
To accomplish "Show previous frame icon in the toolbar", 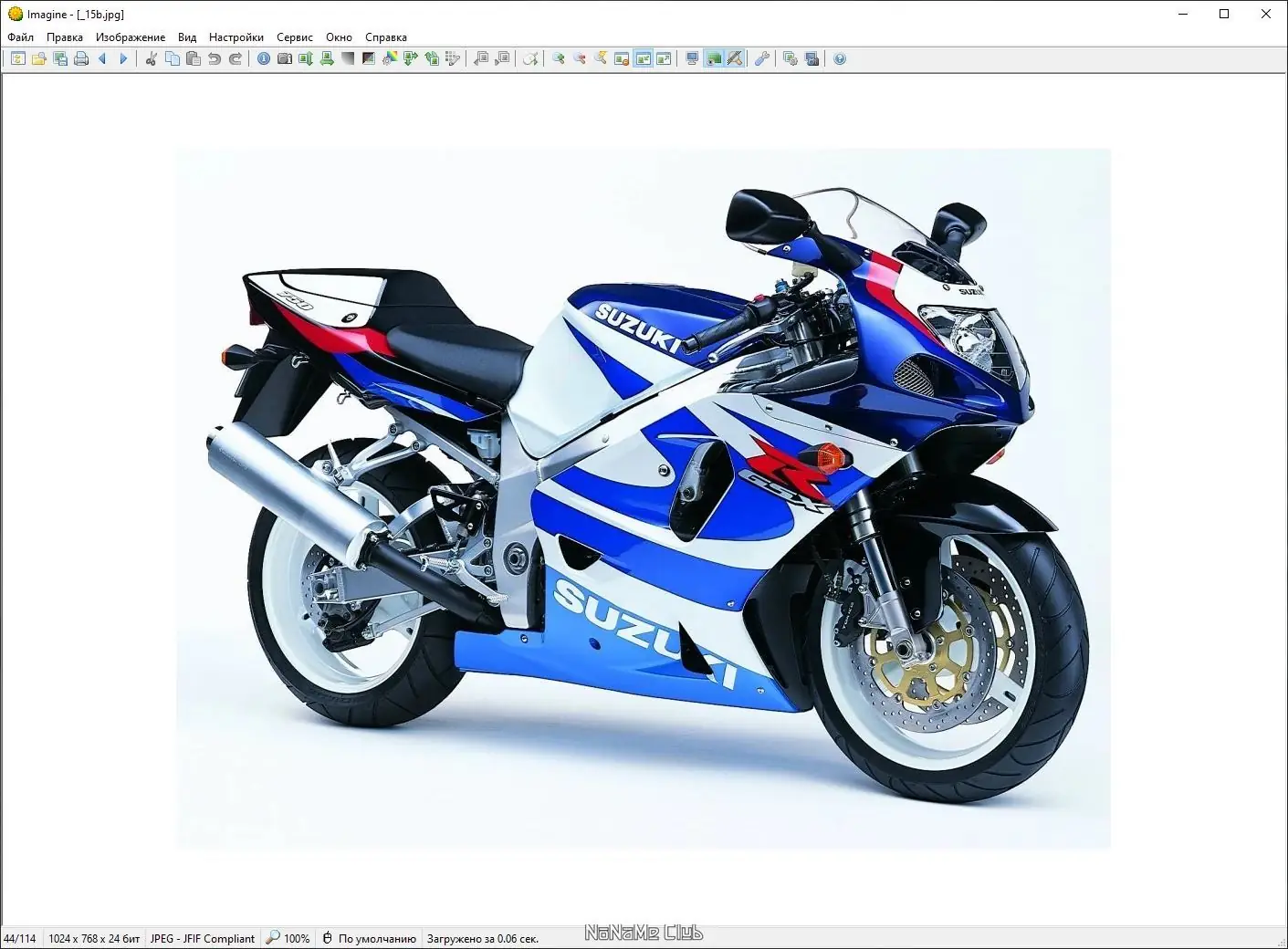I will (x=481, y=59).
